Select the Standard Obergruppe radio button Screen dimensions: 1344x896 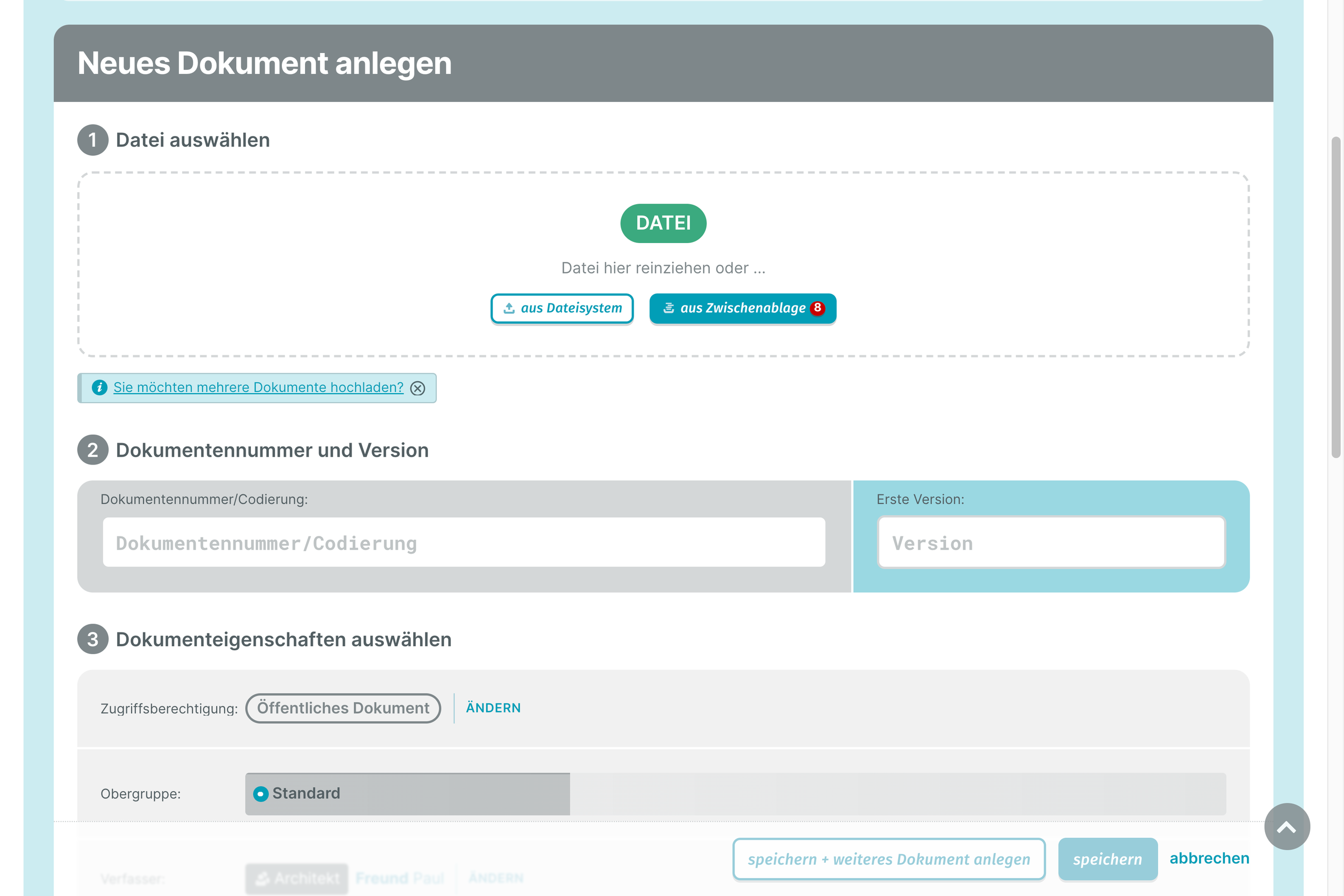coord(260,794)
